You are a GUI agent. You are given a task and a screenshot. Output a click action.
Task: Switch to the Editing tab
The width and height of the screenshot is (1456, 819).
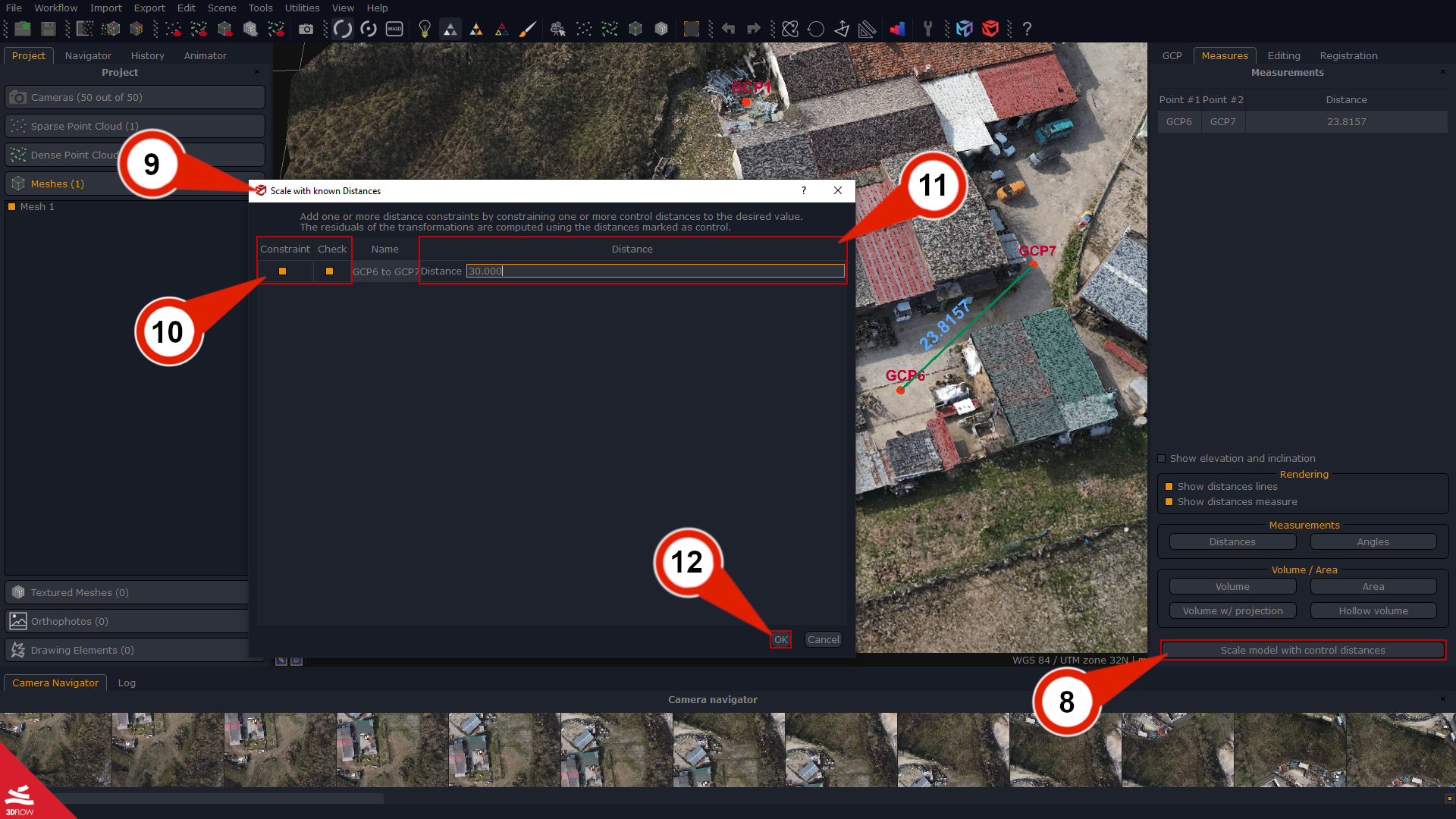pyautogui.click(x=1283, y=55)
